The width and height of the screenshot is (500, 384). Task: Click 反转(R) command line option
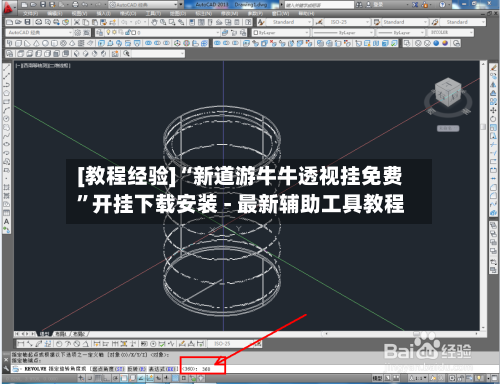click(137, 369)
